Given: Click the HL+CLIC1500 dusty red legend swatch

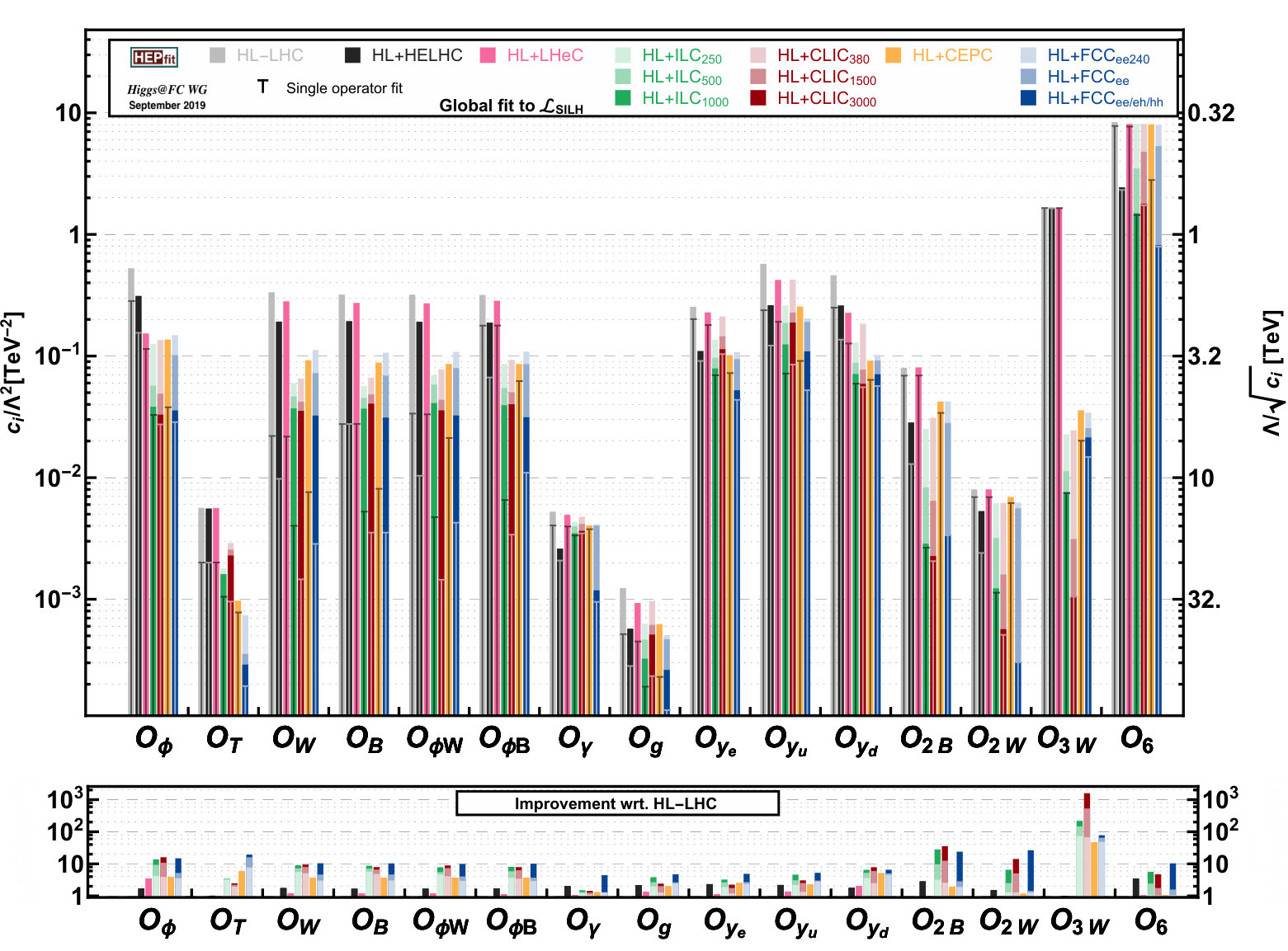Looking at the screenshot, I should click(759, 77).
